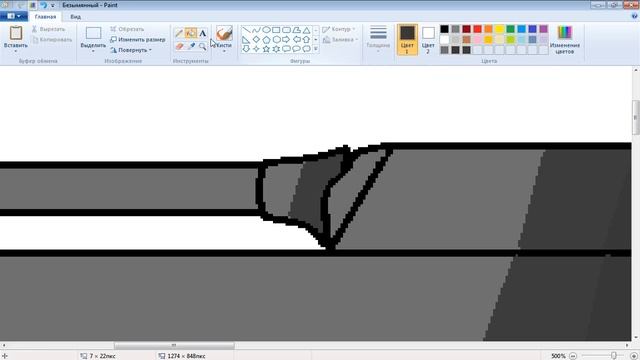This screenshot has width=640, height=360.
Task: Select the Magnifier tool
Action: click(x=202, y=46)
